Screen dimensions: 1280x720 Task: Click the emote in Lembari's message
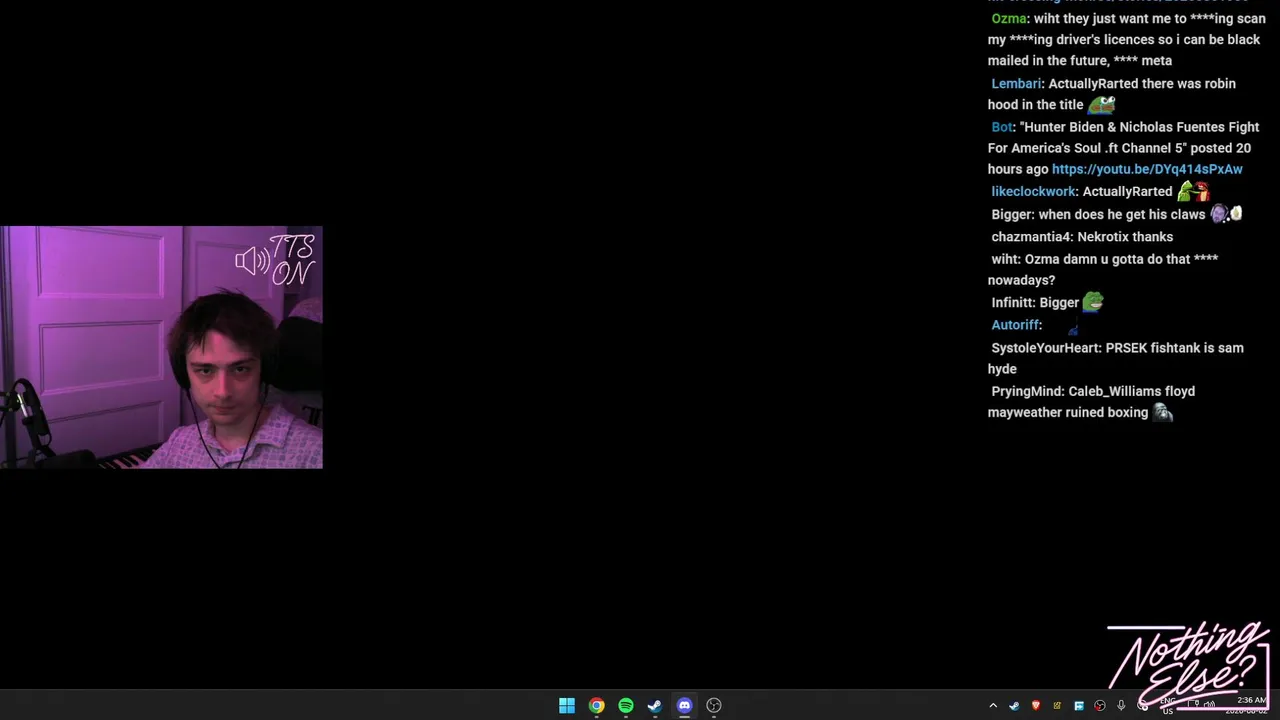point(1101,104)
